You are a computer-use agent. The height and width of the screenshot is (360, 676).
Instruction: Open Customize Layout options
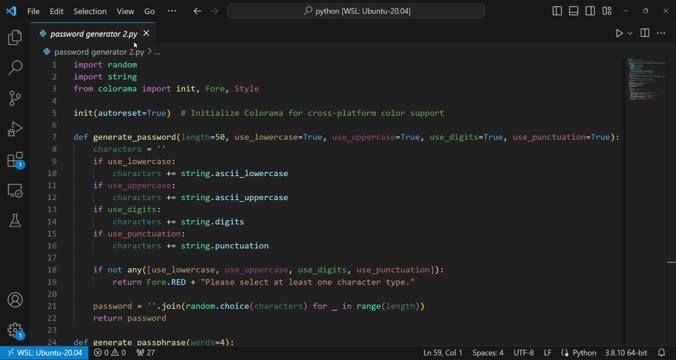coord(607,11)
